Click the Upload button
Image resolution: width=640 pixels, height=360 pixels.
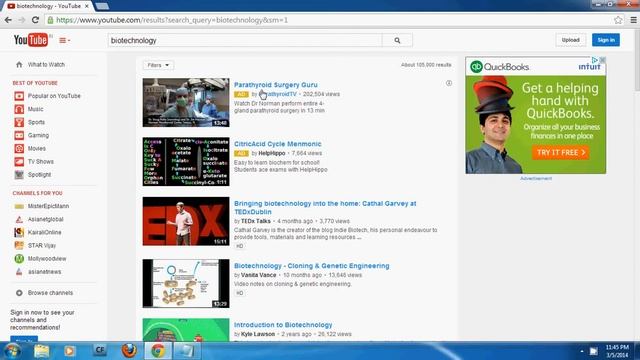pos(570,40)
